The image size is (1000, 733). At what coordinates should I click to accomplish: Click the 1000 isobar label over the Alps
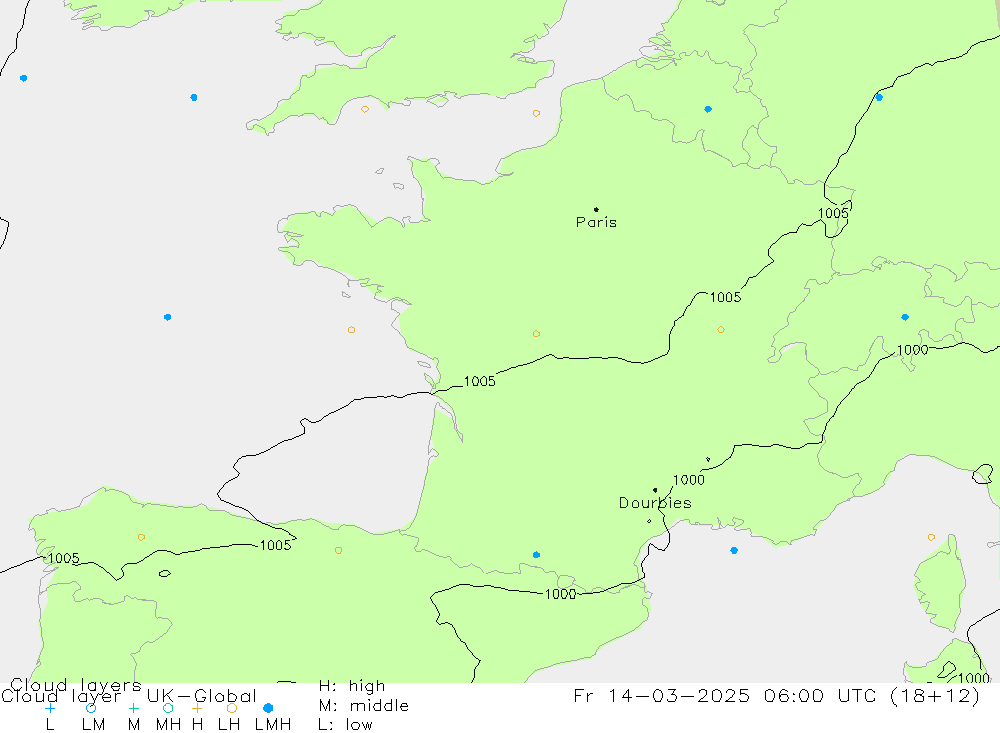tap(913, 350)
